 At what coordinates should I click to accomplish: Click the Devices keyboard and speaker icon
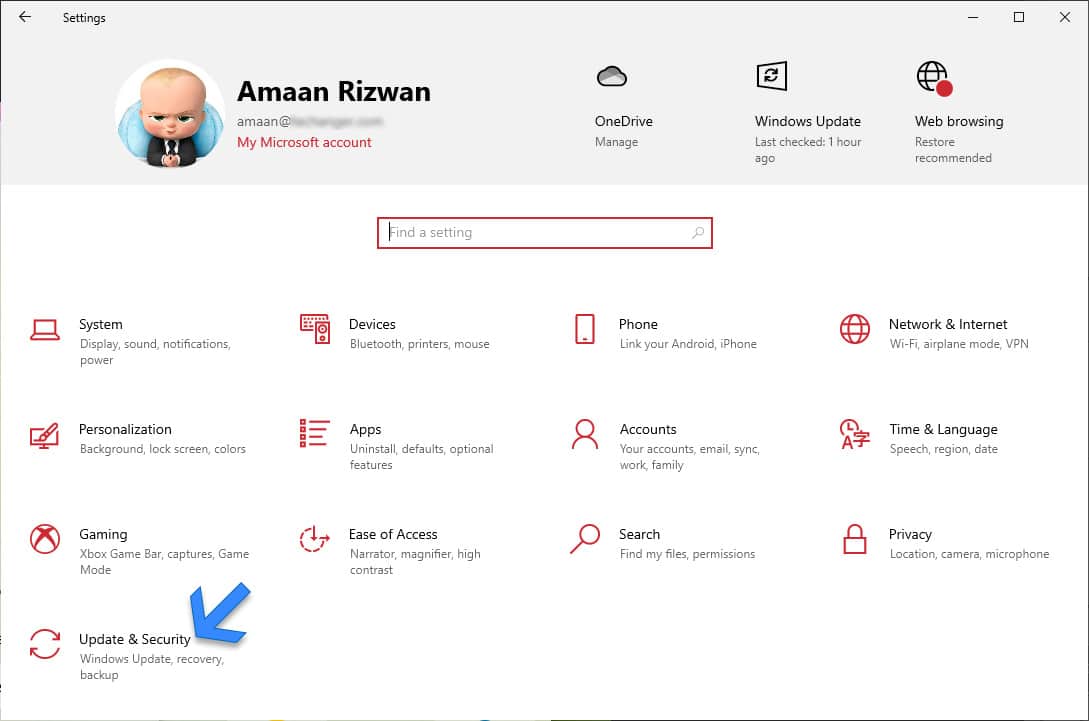(x=315, y=329)
